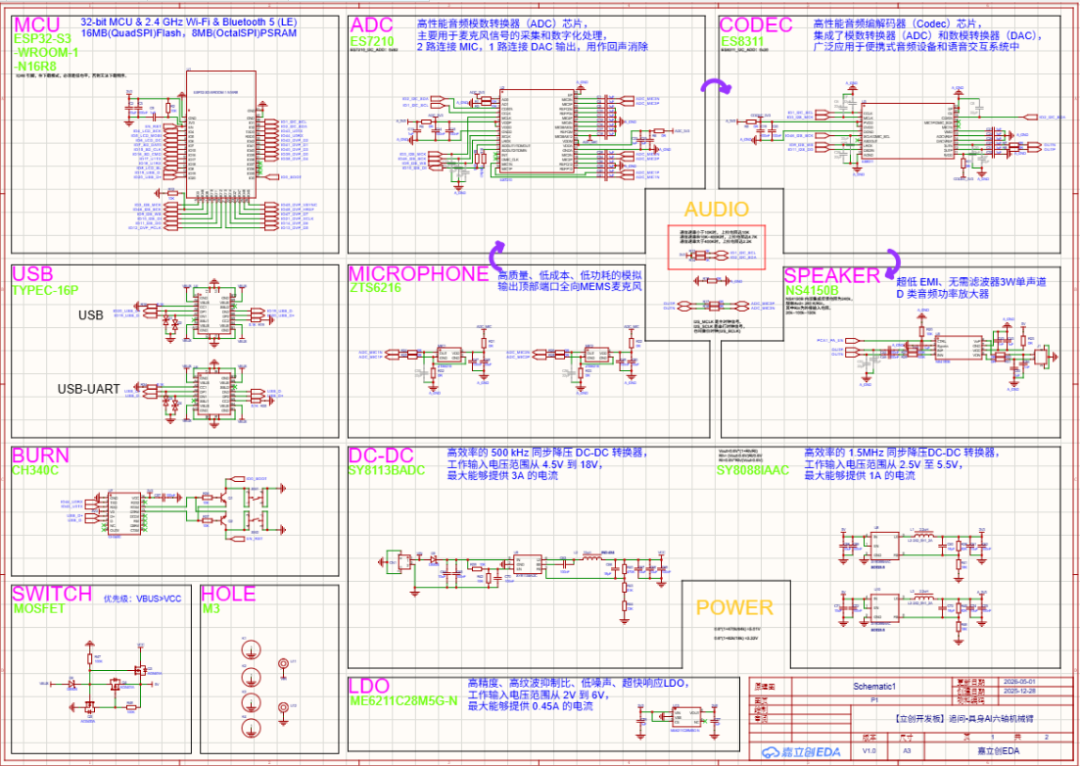The height and width of the screenshot is (766, 1080).
Task: Click the 32-bit MCU & 2.4 GHz description line
Action: click(x=188, y=21)
